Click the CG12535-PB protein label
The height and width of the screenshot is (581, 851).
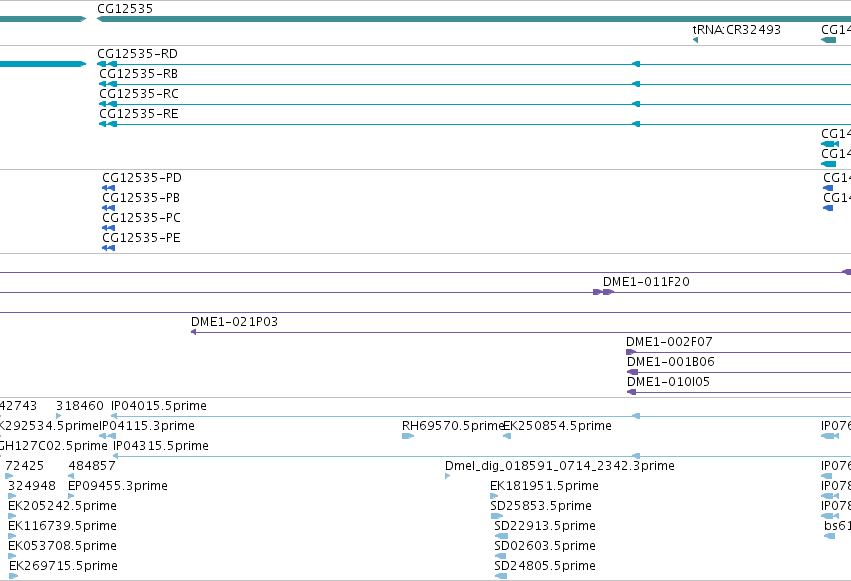(141, 198)
